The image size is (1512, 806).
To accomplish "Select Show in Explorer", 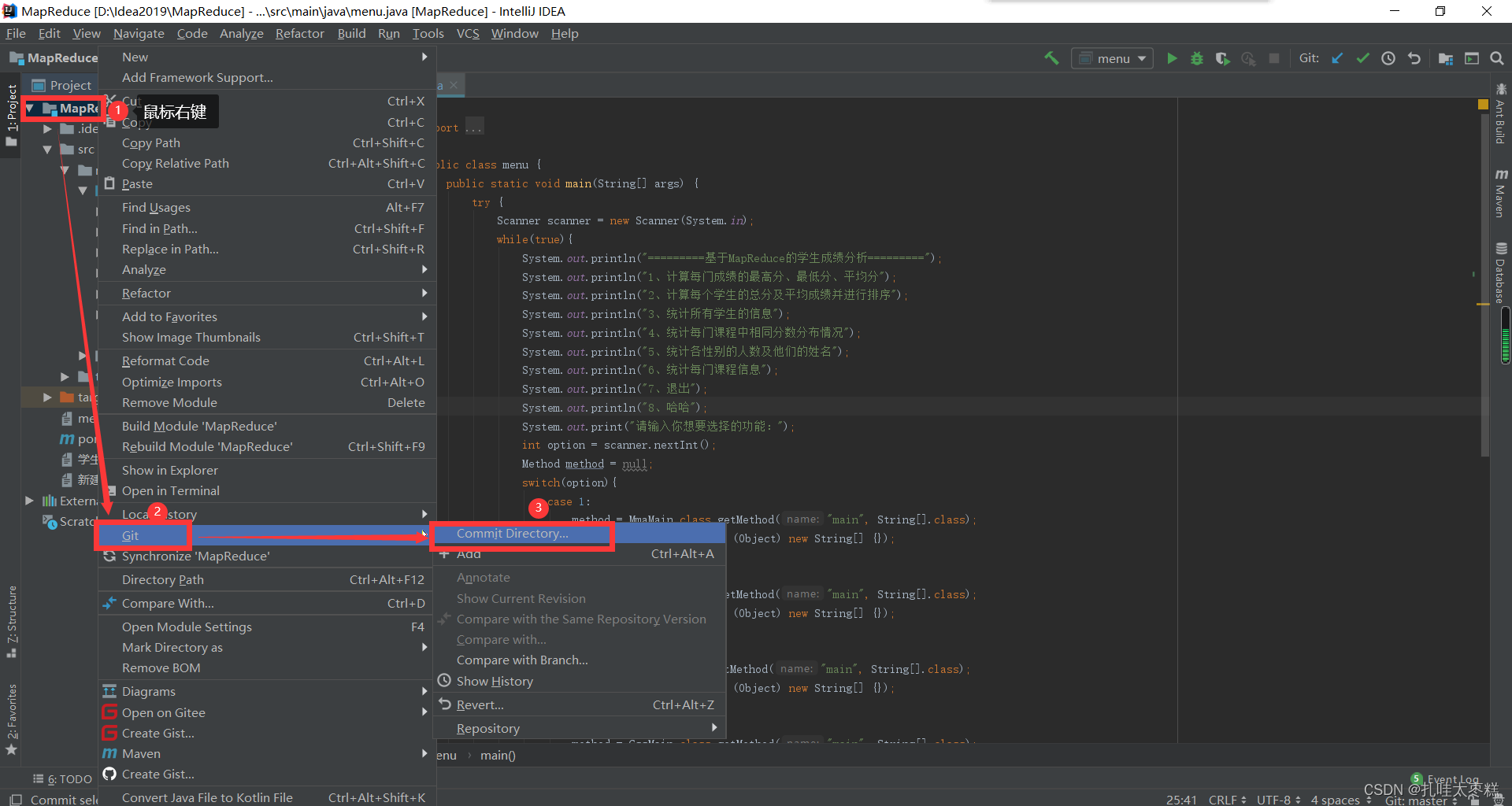I will [268, 470].
